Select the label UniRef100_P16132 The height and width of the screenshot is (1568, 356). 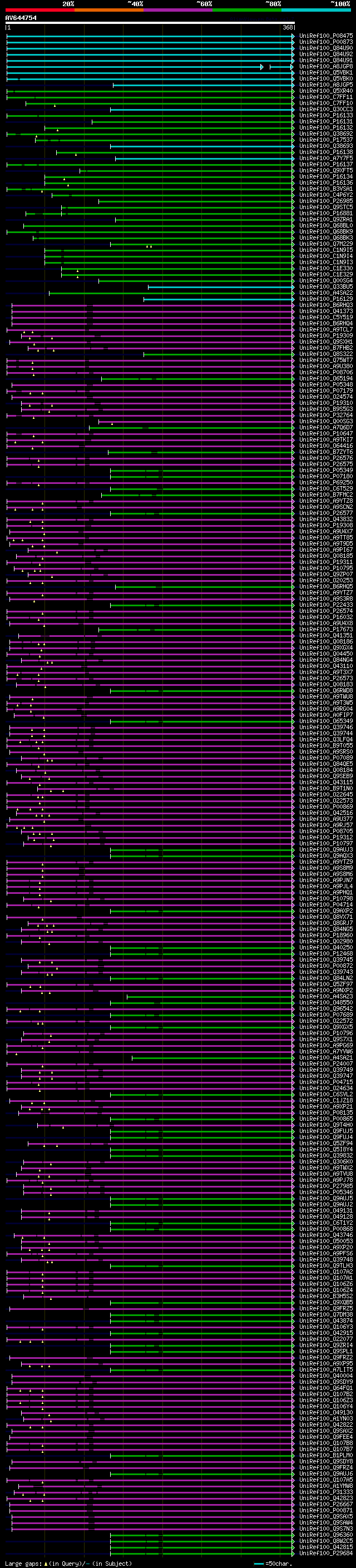coord(325,128)
